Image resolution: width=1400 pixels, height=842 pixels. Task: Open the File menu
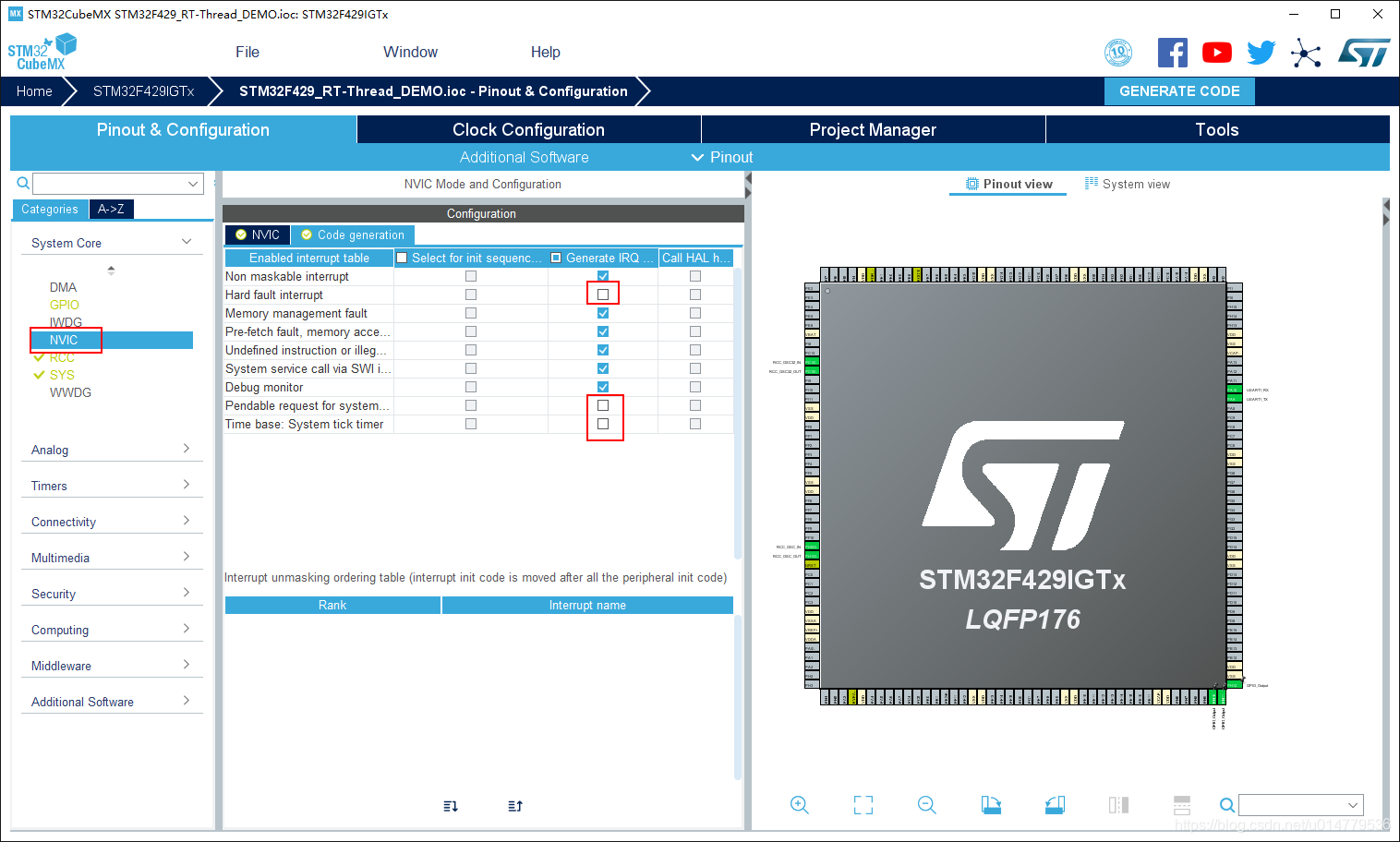point(247,52)
